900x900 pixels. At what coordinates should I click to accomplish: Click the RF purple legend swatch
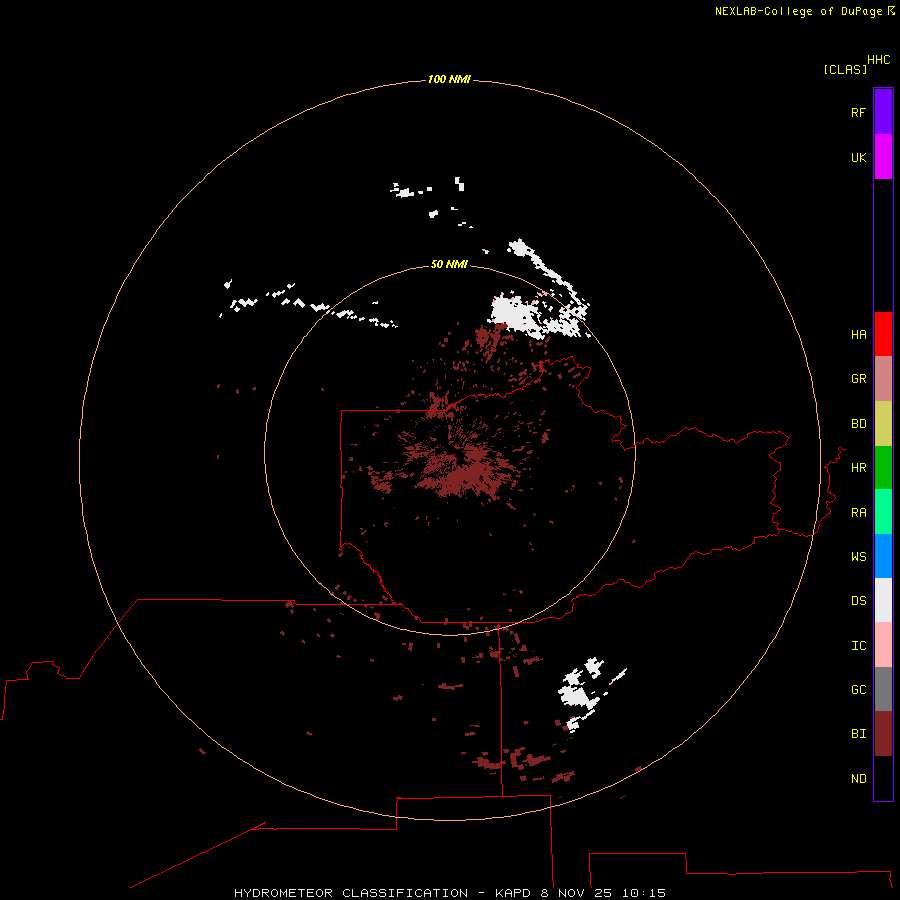click(883, 112)
